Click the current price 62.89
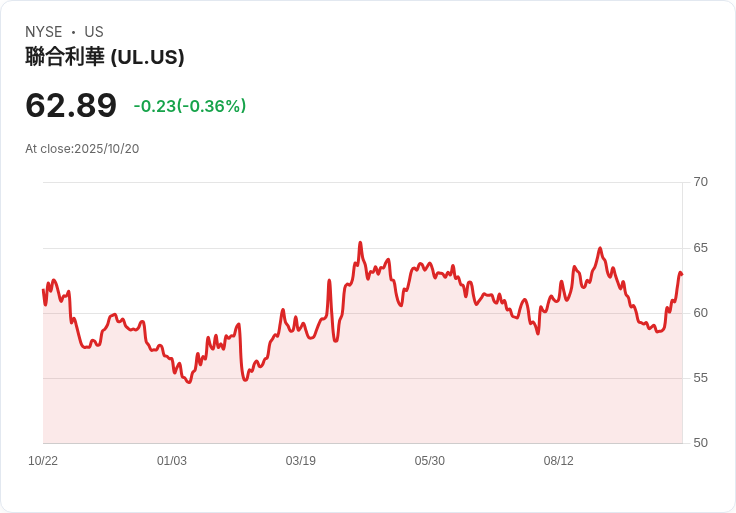The image size is (736, 513). click(71, 105)
